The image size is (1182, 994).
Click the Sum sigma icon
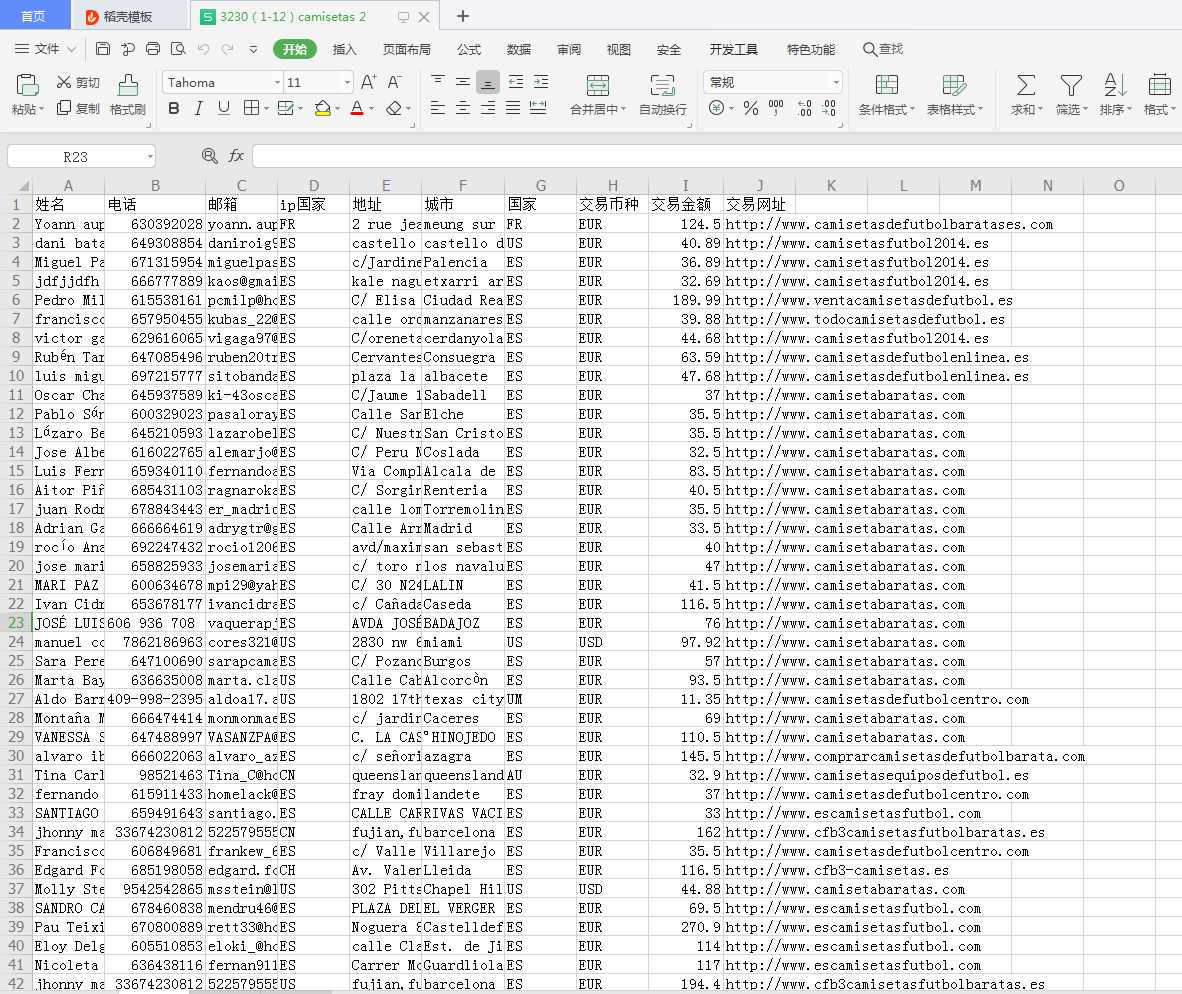1026,84
